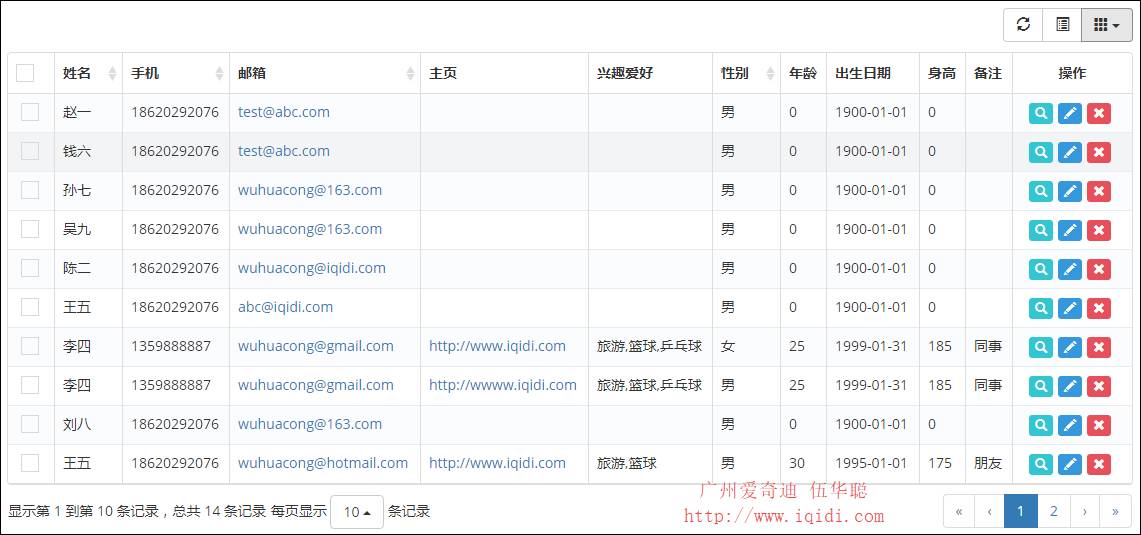
Task: Open homepage link in wuhuacong@hotmail.com row
Action: [497, 463]
